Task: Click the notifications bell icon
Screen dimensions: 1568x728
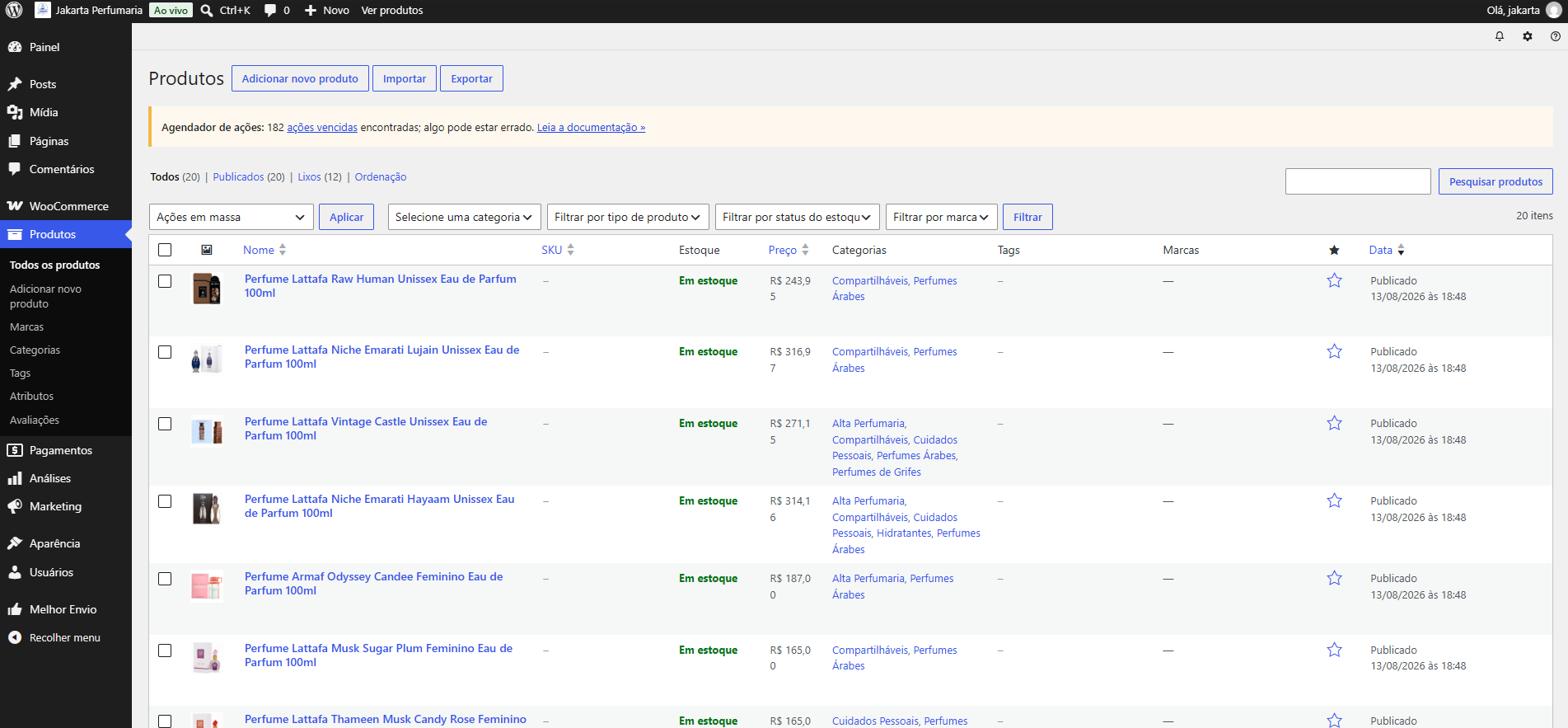Action: point(1500,36)
